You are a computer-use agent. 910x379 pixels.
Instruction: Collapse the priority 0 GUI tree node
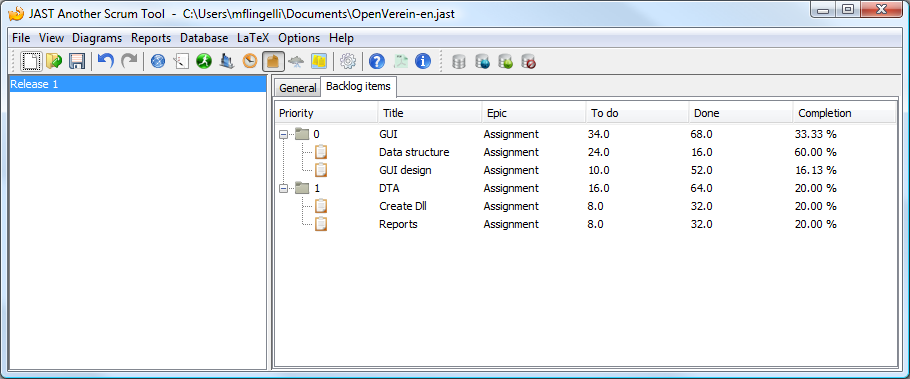tap(283, 134)
